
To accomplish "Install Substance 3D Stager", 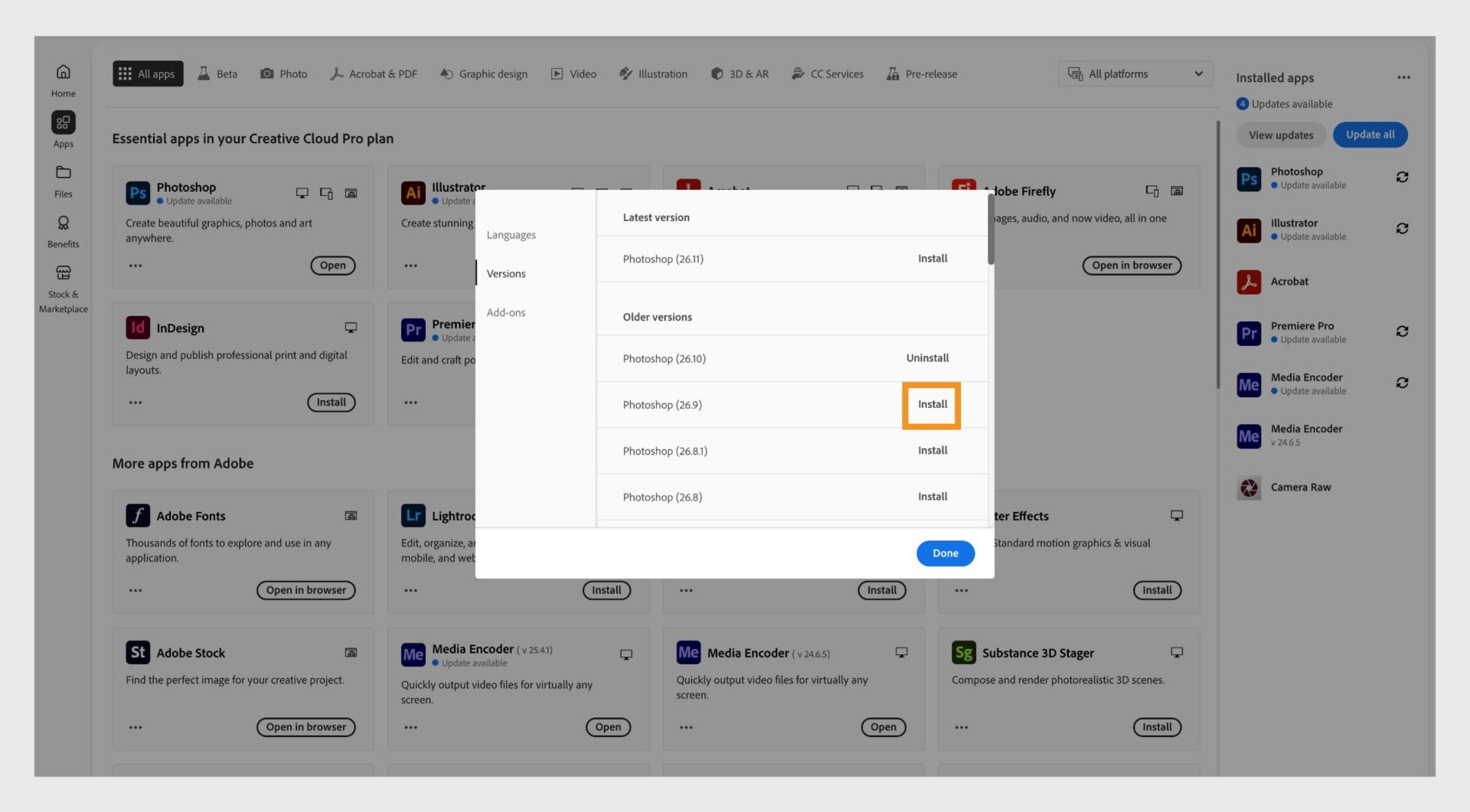I will coord(1157,727).
